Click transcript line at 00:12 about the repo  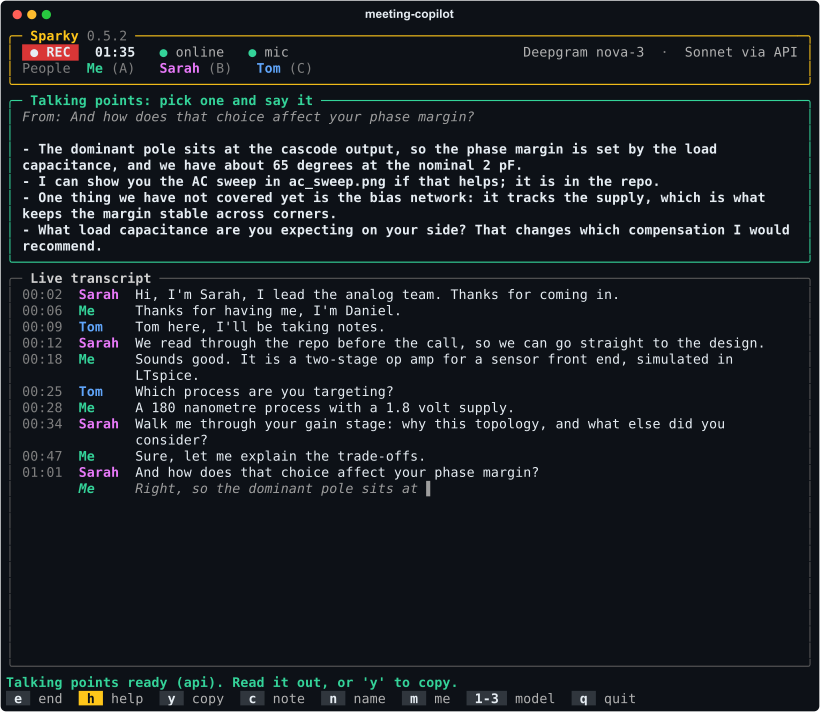[x=393, y=343]
